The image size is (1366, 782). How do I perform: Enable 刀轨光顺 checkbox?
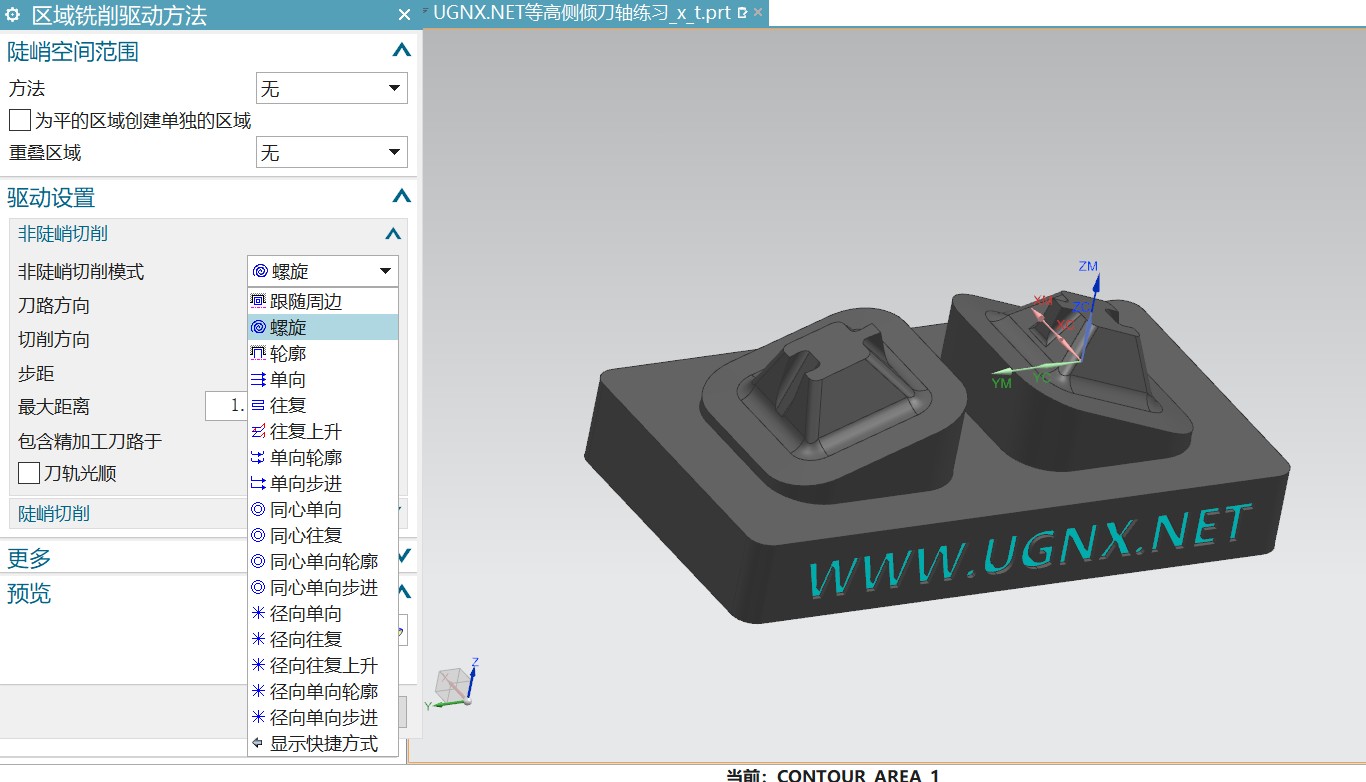[x=29, y=473]
